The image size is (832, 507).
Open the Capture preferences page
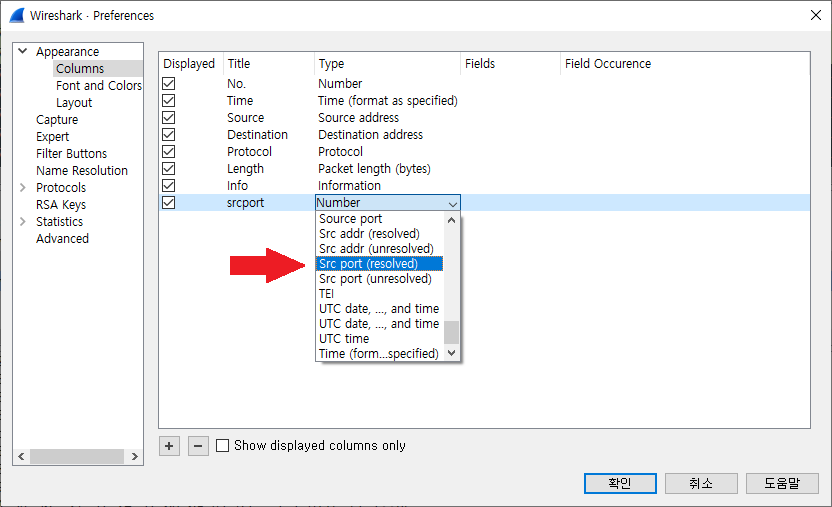pyautogui.click(x=57, y=119)
